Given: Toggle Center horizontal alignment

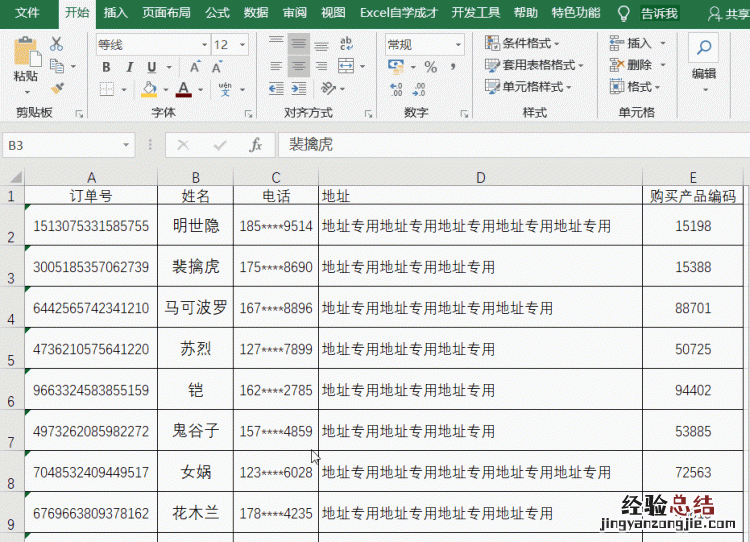Looking at the screenshot, I should (x=298, y=67).
